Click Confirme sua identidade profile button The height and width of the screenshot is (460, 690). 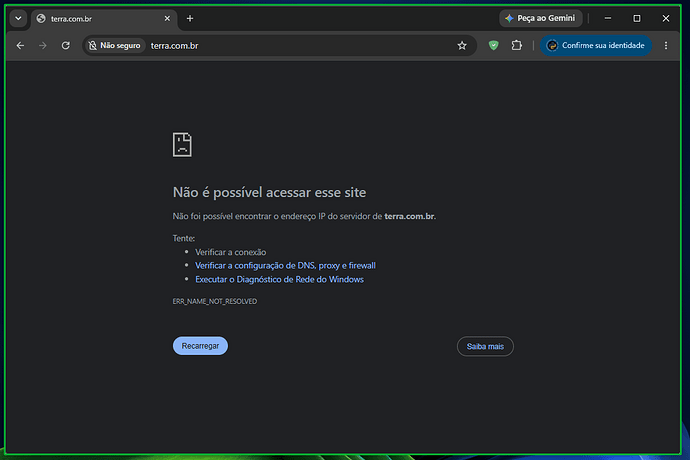pos(596,45)
